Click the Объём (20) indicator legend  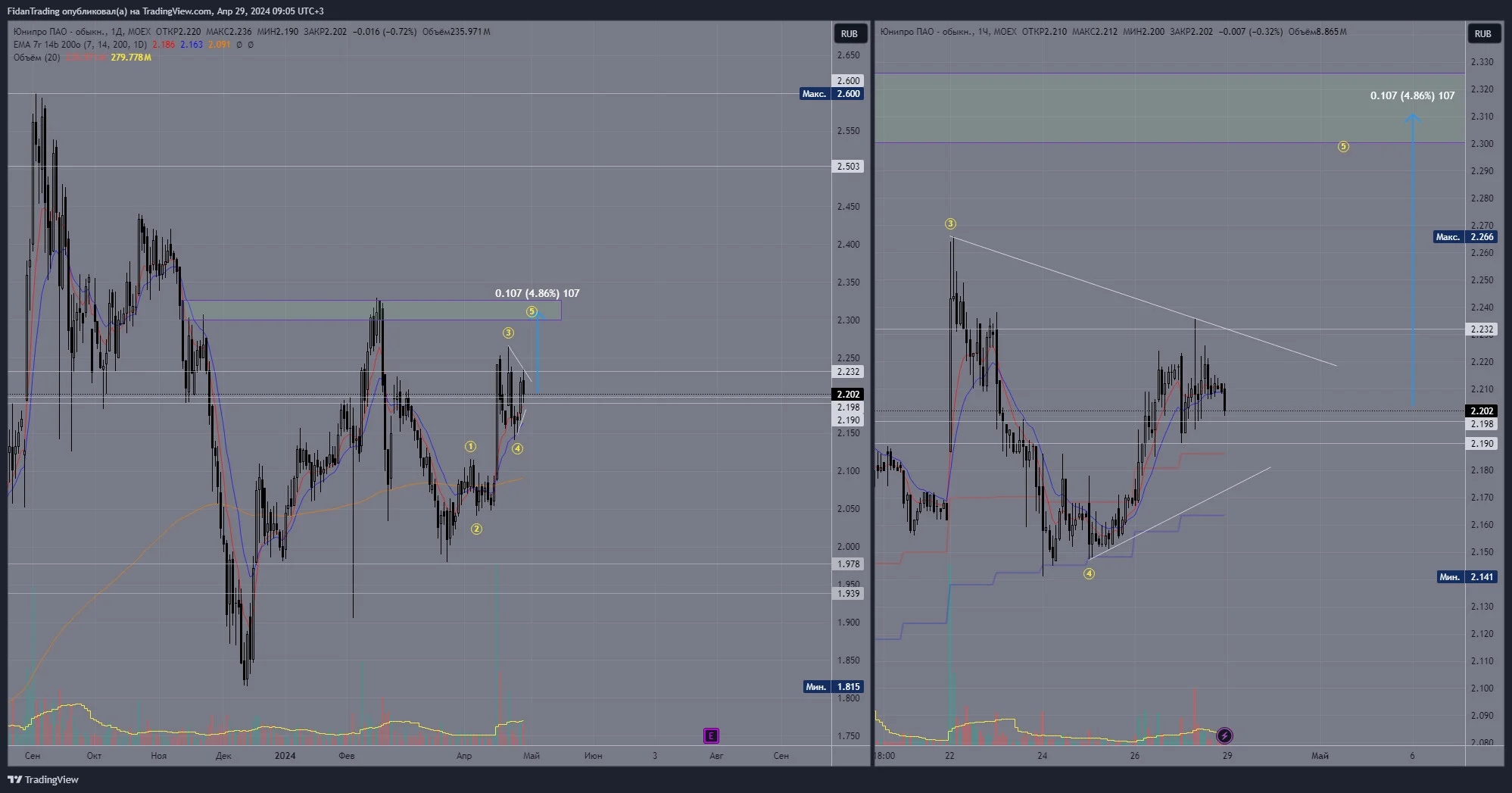[36, 58]
